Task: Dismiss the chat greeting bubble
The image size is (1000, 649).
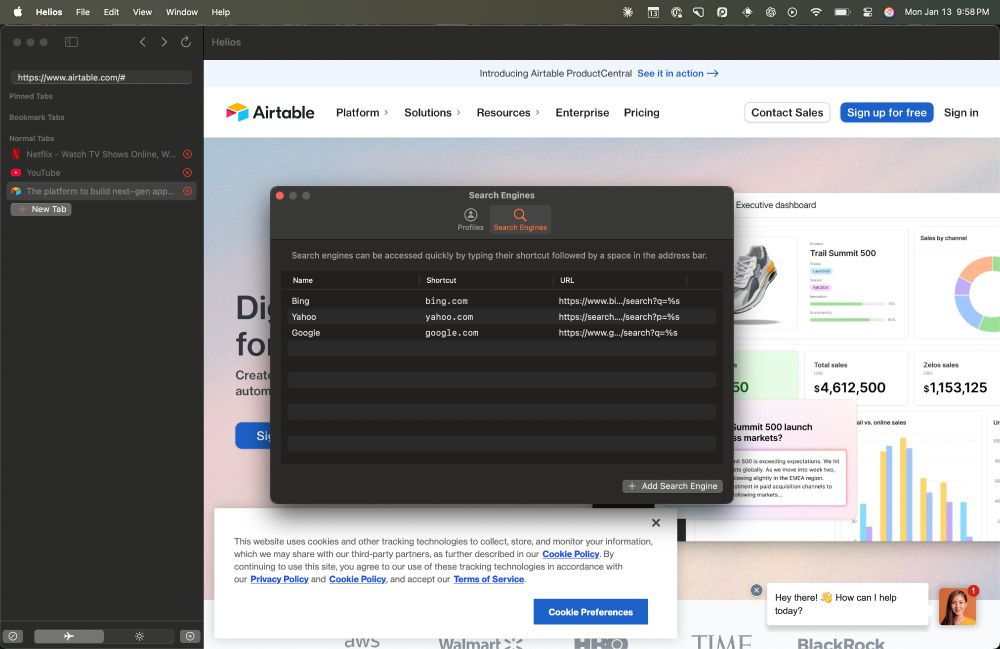Action: tap(756, 590)
